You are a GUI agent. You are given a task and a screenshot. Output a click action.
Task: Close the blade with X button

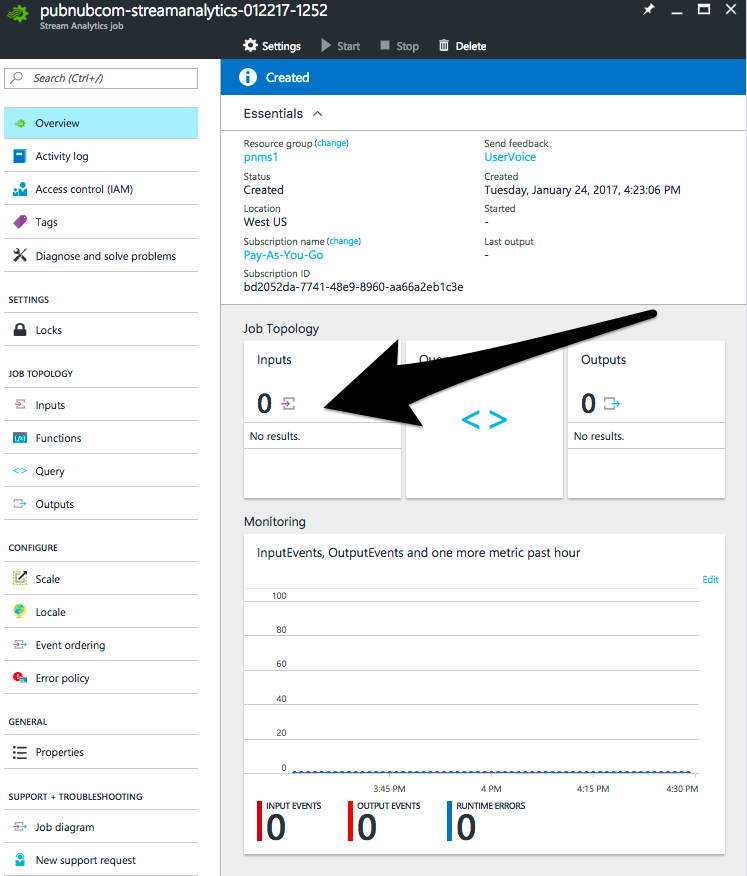pyautogui.click(x=731, y=9)
